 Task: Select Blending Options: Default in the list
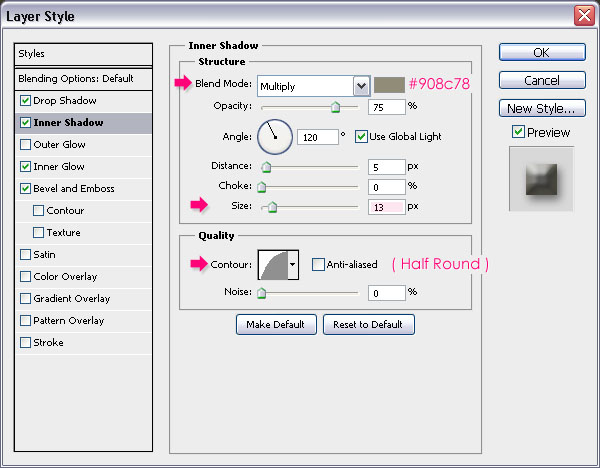pyautogui.click(x=76, y=78)
